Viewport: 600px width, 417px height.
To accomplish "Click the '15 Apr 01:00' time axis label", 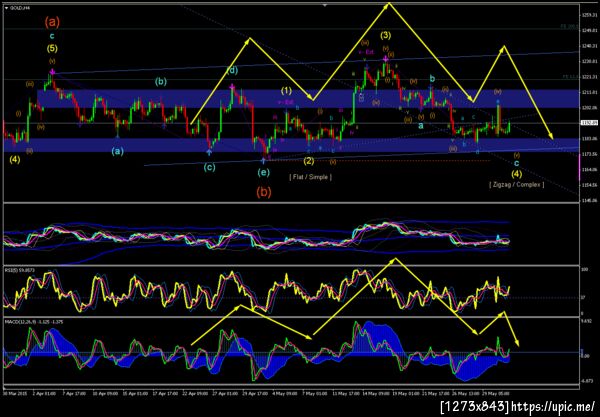I will pyautogui.click(x=135, y=393).
